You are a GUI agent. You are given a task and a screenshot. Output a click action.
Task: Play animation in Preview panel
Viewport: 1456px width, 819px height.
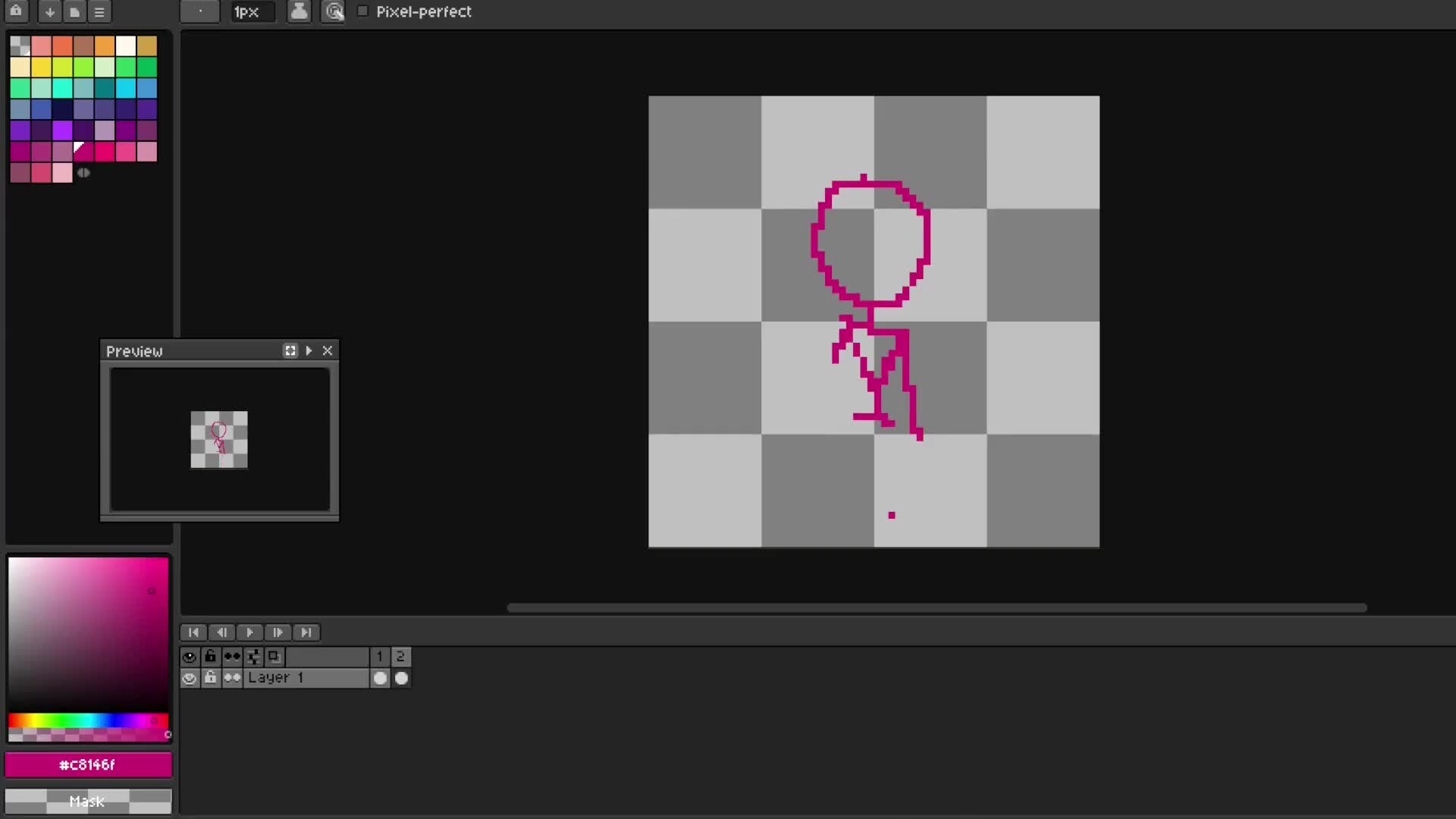(309, 350)
